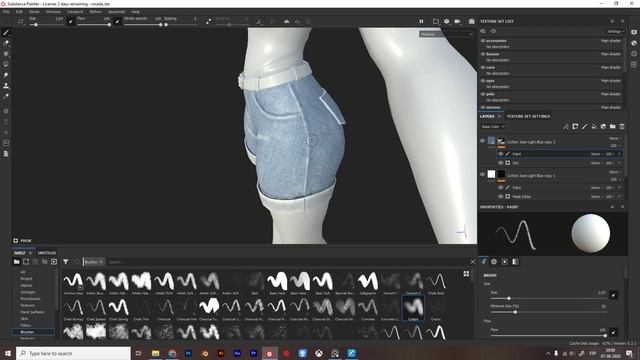This screenshot has height=360, width=640.
Task: Click the pause rendering icon in viewport toolbar
Action: pos(421,21)
